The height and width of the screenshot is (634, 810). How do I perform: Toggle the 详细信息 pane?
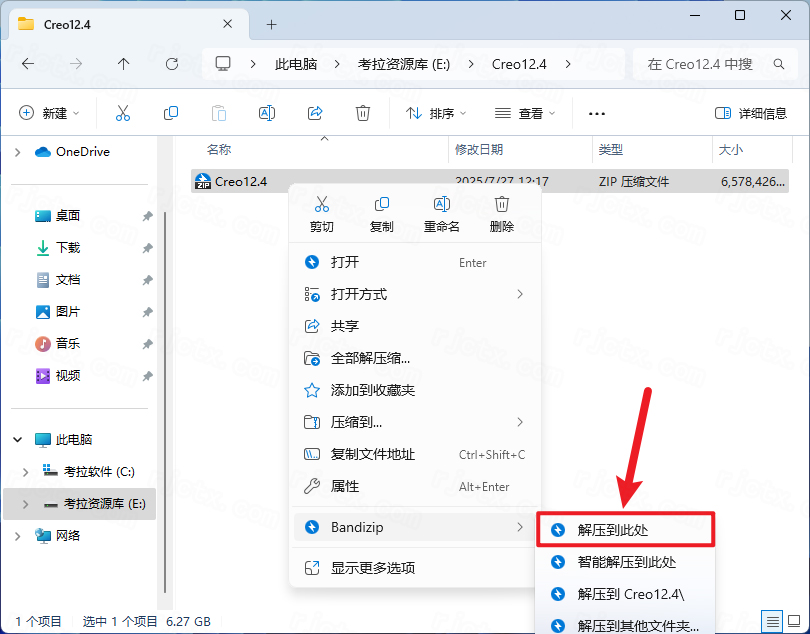(x=750, y=113)
